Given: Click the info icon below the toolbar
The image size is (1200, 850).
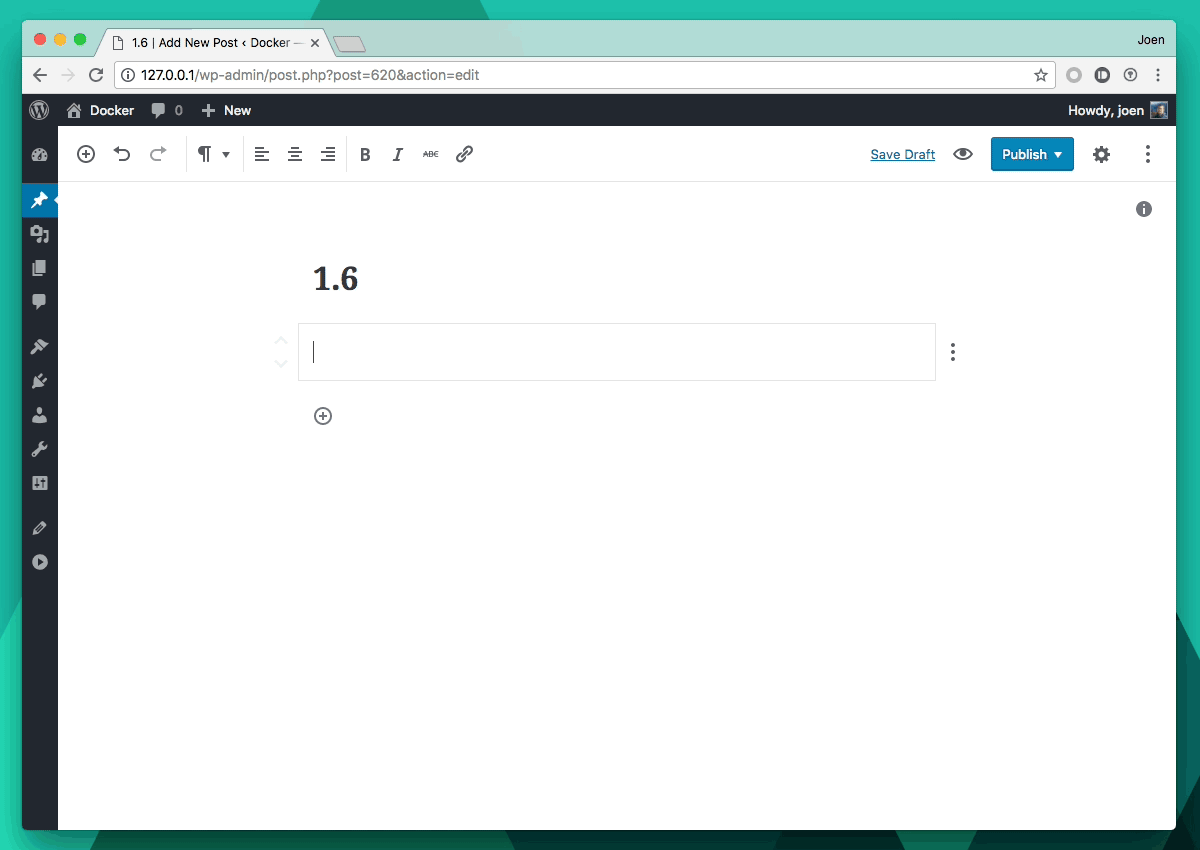Looking at the screenshot, I should tap(1144, 209).
